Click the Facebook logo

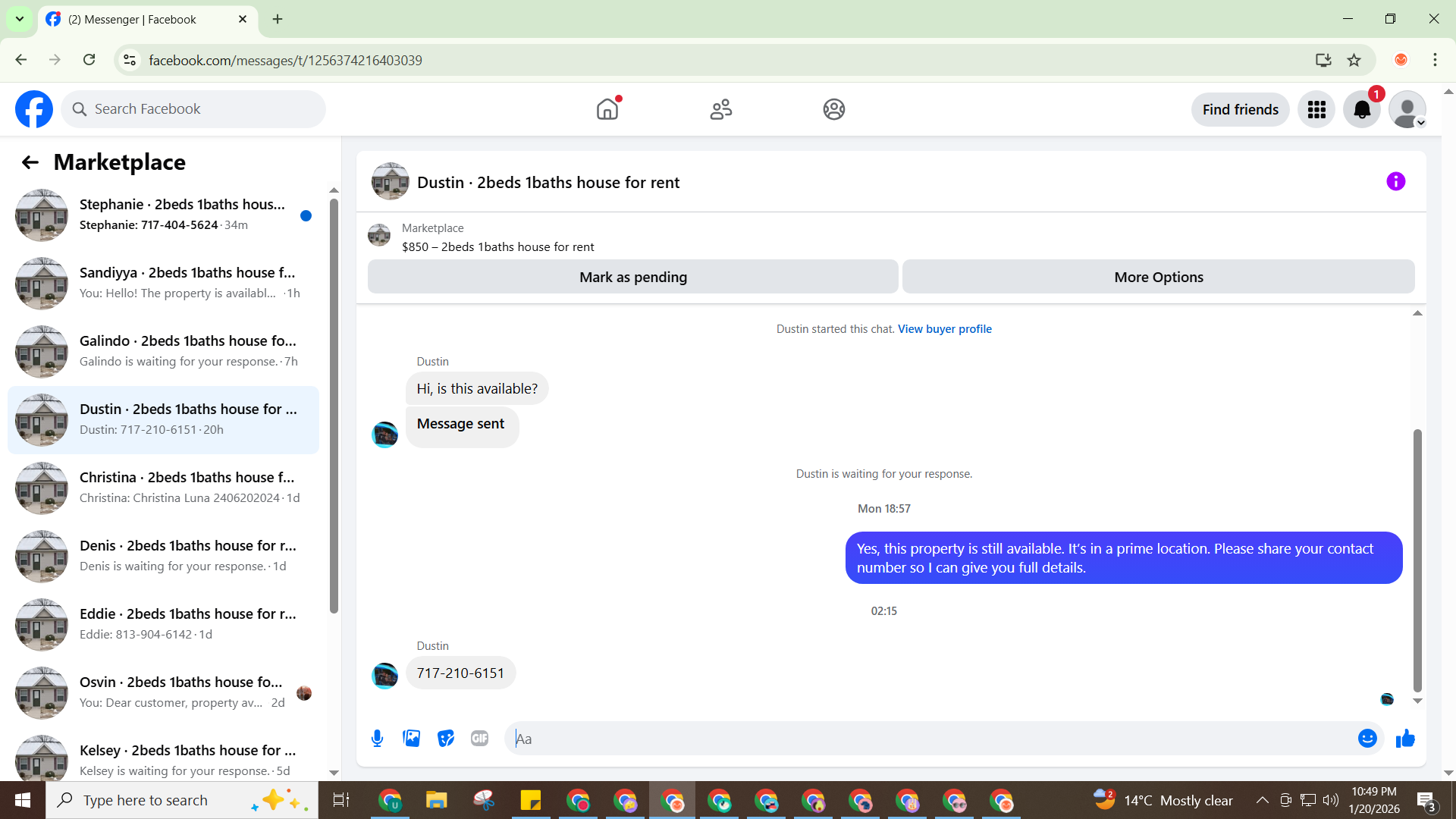click(34, 109)
